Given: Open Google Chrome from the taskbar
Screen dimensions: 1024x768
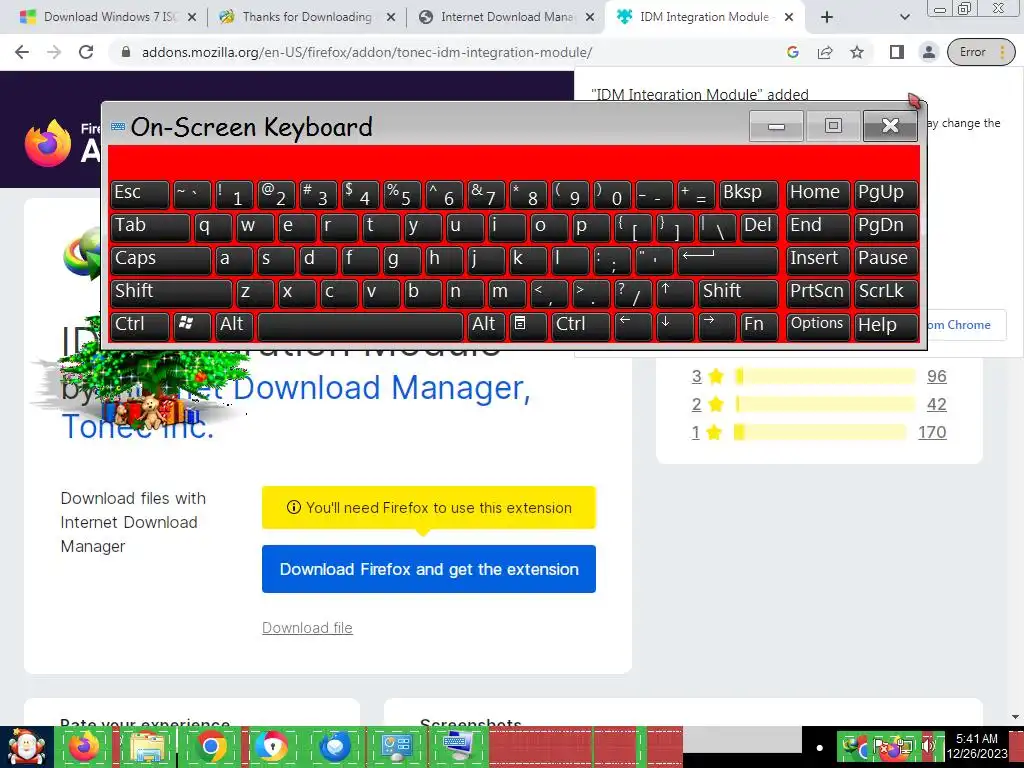Looking at the screenshot, I should pos(210,746).
